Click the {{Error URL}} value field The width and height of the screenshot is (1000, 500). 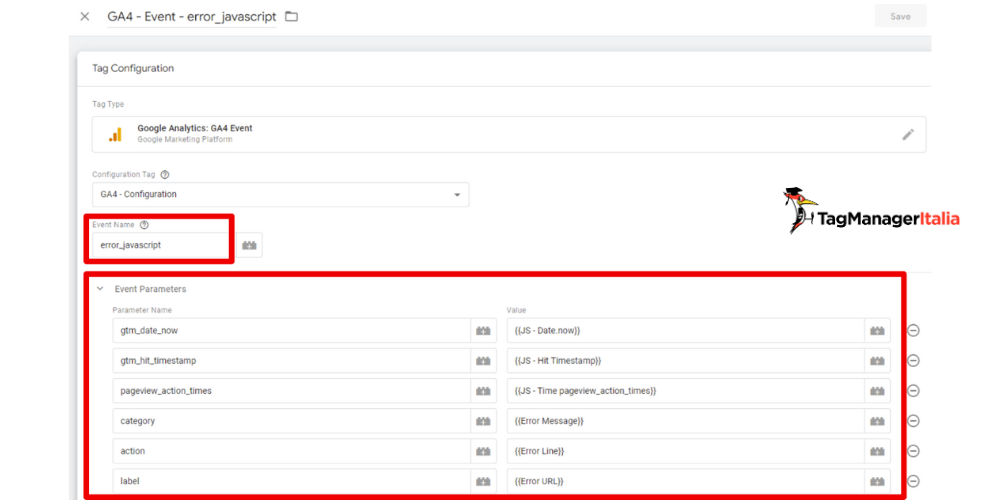point(686,481)
